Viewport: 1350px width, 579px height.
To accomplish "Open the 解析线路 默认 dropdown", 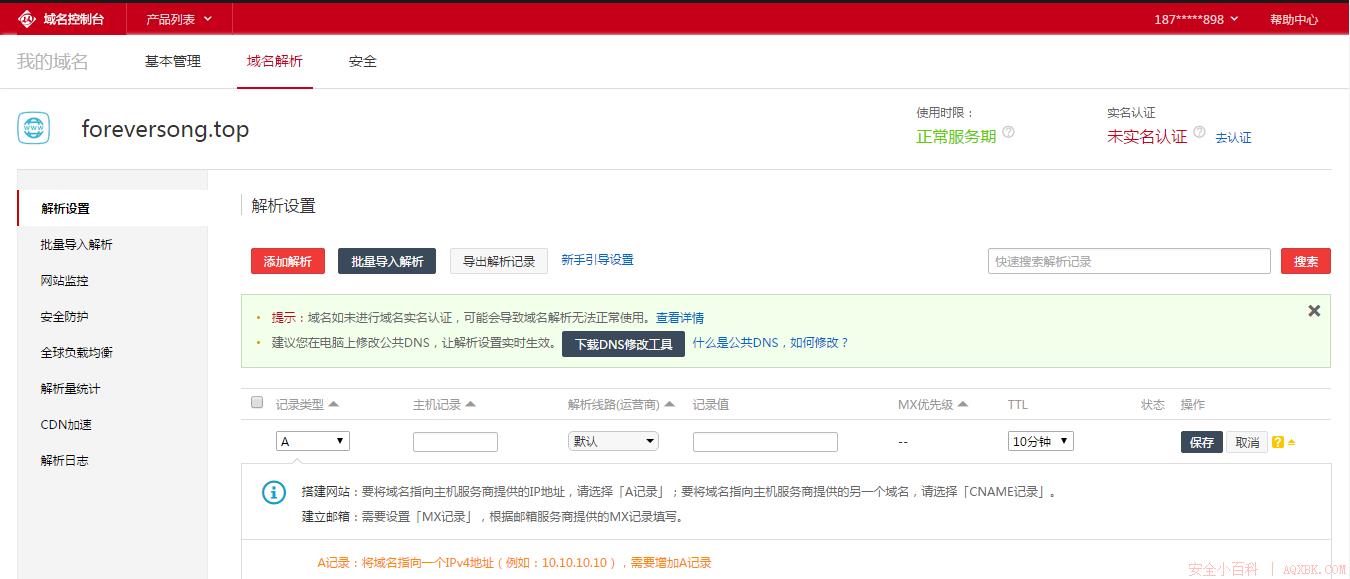I will (x=614, y=441).
